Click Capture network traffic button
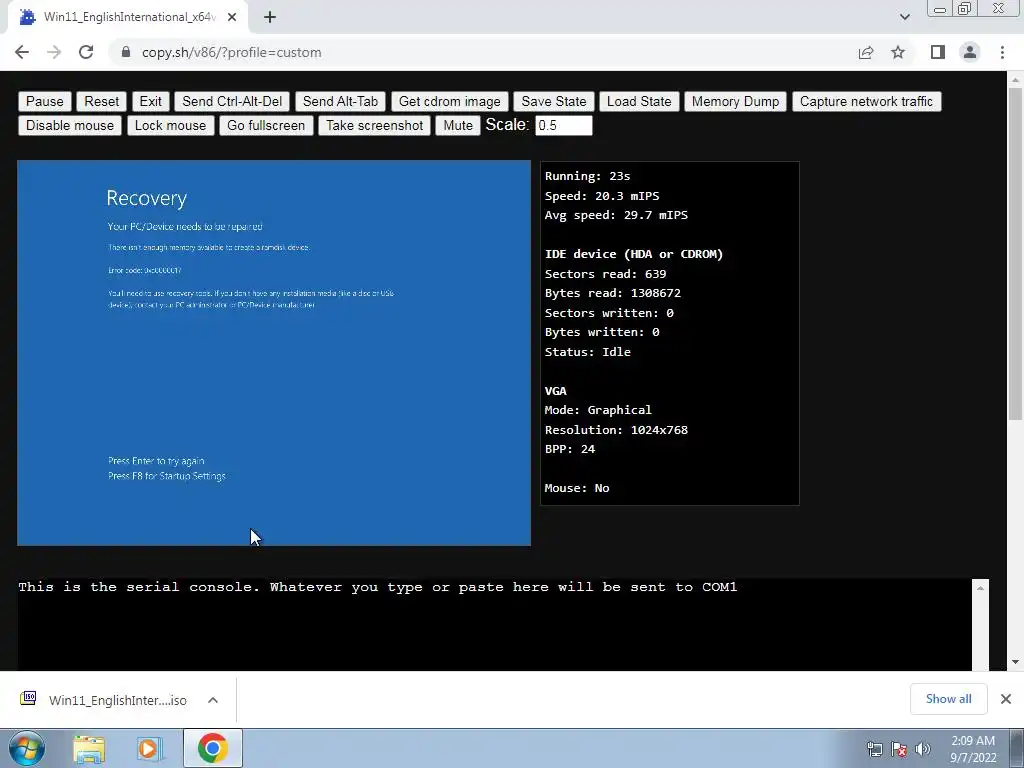 point(867,101)
